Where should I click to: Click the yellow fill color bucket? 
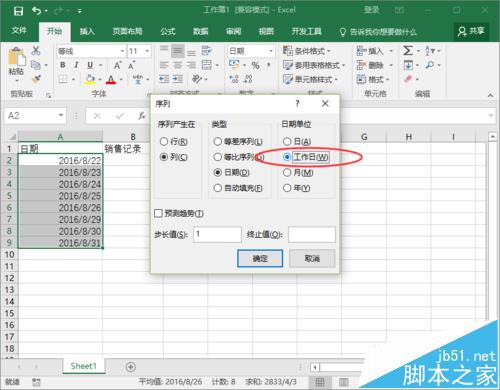click(90, 79)
